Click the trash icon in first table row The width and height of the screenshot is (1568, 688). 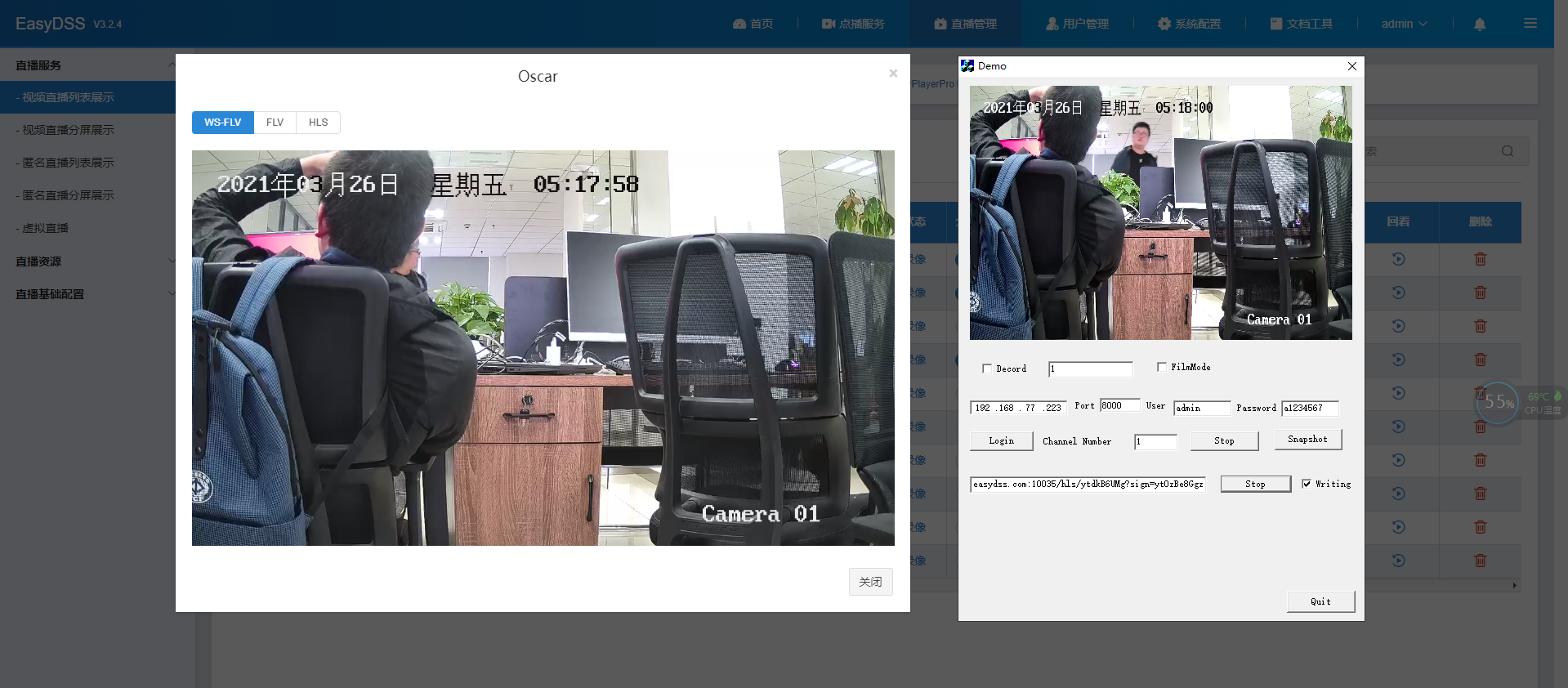point(1480,259)
